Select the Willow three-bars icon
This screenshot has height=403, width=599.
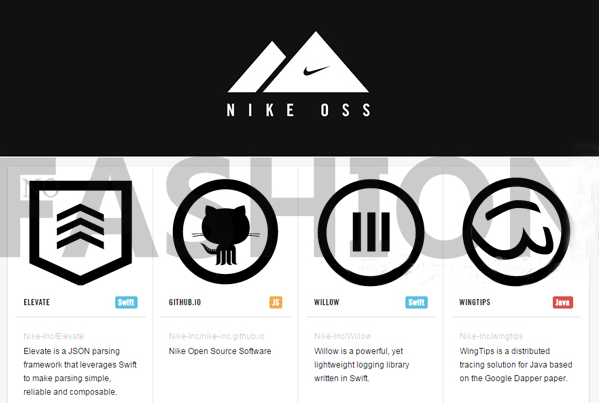click(x=371, y=232)
